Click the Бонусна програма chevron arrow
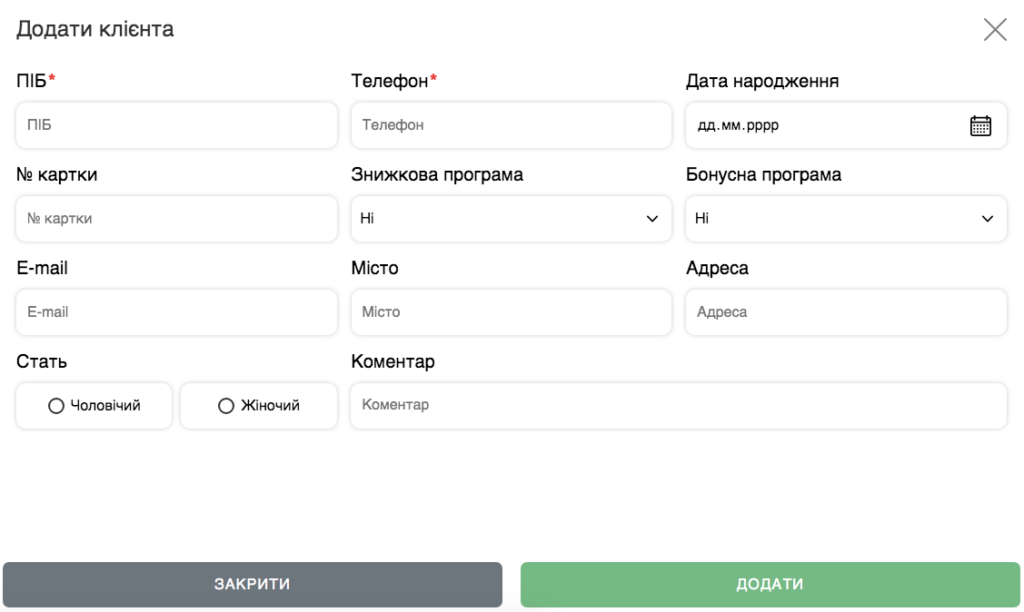The image size is (1024, 612). coord(987,219)
